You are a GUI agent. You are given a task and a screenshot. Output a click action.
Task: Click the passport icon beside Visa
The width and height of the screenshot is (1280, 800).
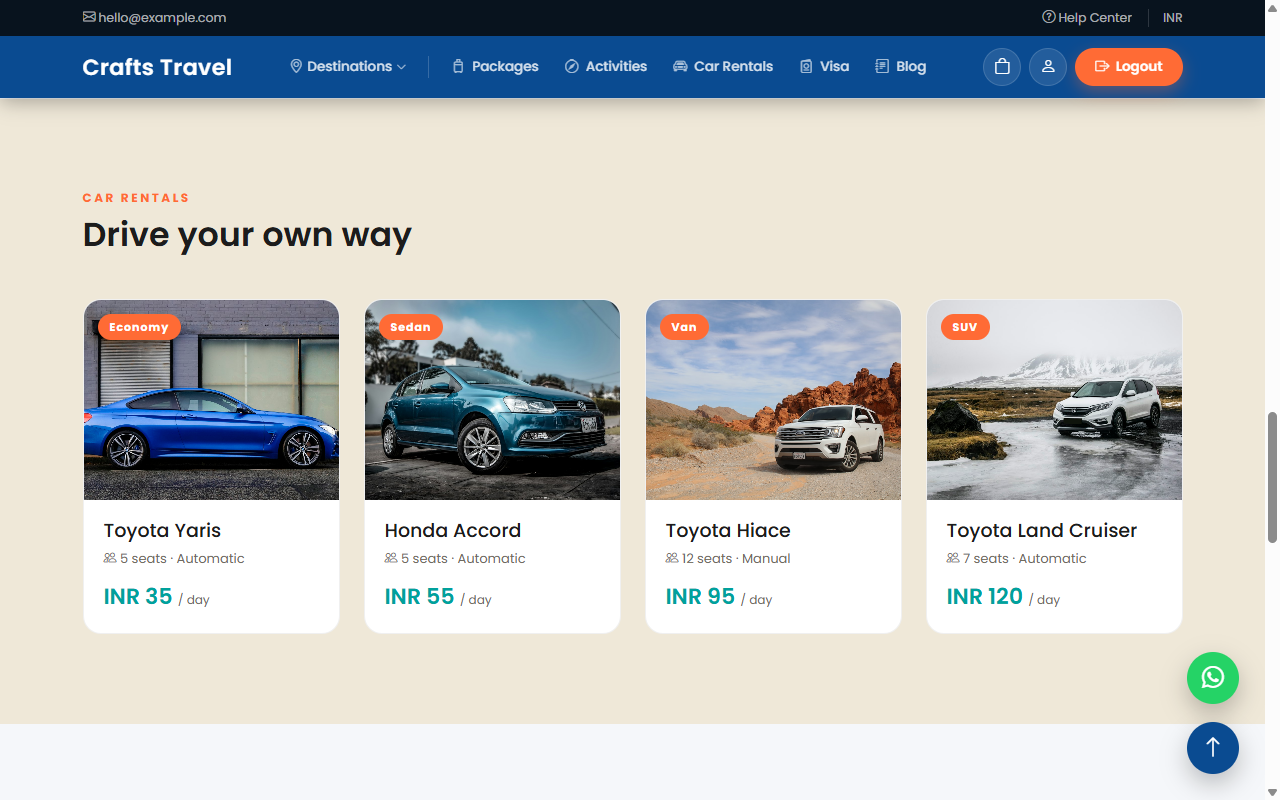806,67
